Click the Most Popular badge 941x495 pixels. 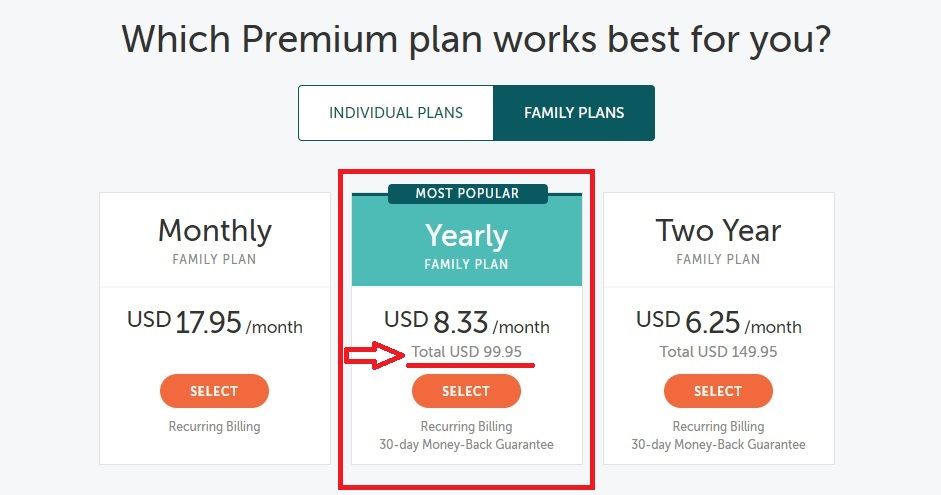tap(467, 194)
